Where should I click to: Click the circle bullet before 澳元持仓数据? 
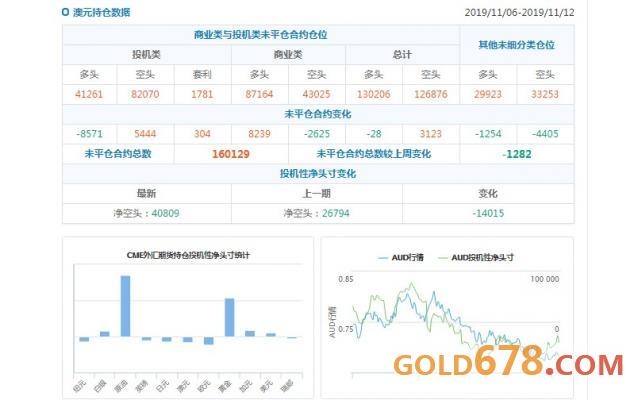65,12
